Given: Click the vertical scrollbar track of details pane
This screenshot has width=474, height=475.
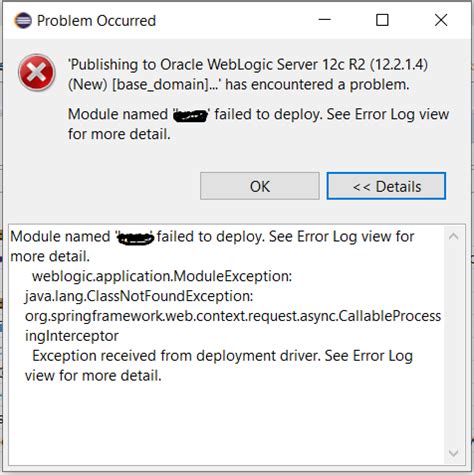Looking at the screenshot, I should pyautogui.click(x=453, y=345).
